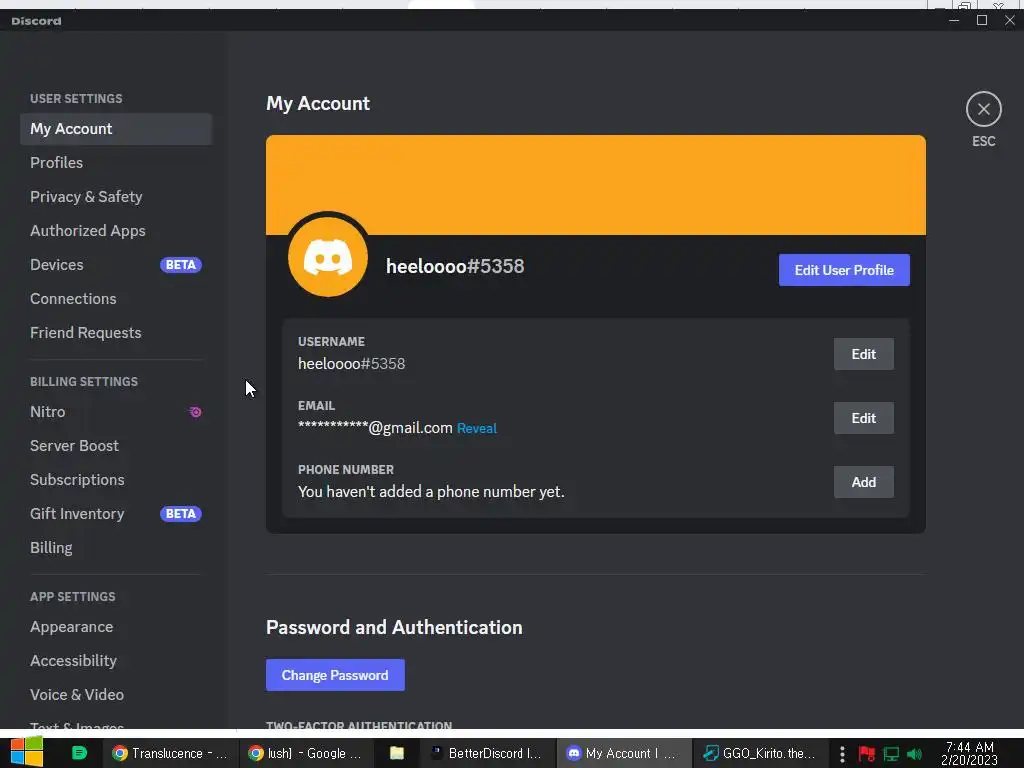Screen dimensions: 1024x768
Task: Click the APP SETTINGS section header
Action: point(72,597)
